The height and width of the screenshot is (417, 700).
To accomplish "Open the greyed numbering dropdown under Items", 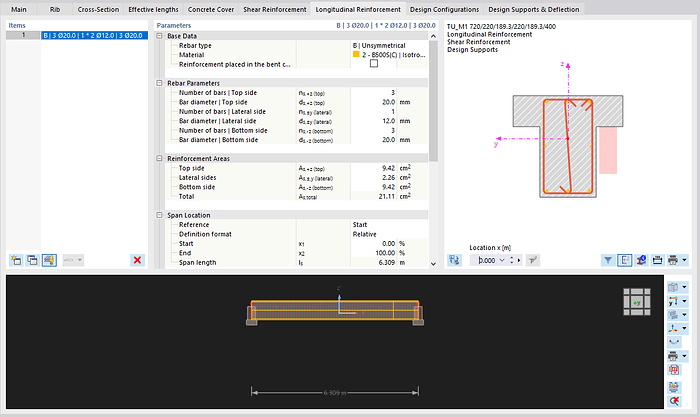I will point(73,260).
